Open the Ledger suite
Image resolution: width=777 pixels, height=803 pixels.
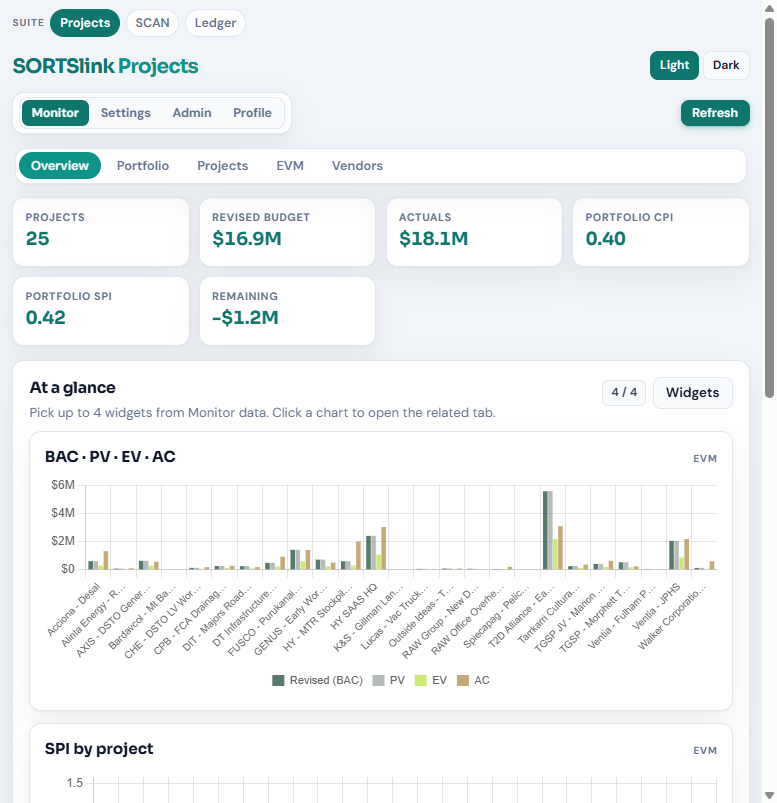[215, 23]
